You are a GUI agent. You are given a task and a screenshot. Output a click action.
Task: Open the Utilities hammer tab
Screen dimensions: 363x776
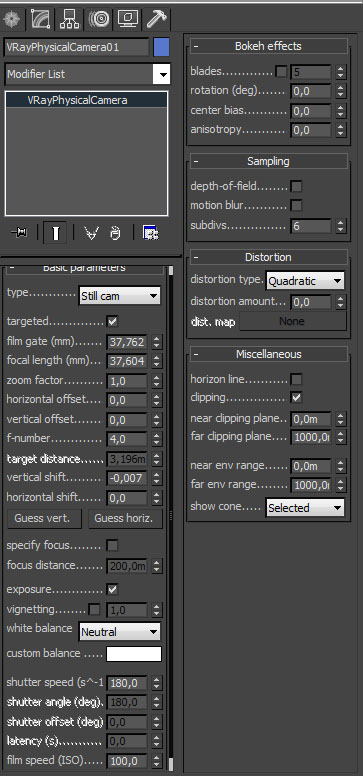point(157,19)
